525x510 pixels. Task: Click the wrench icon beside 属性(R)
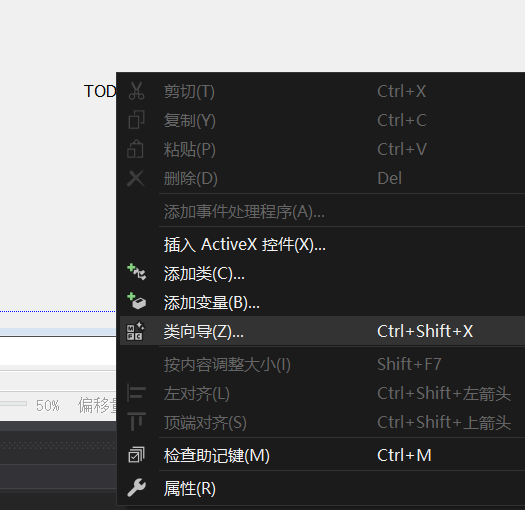[x=137, y=488]
